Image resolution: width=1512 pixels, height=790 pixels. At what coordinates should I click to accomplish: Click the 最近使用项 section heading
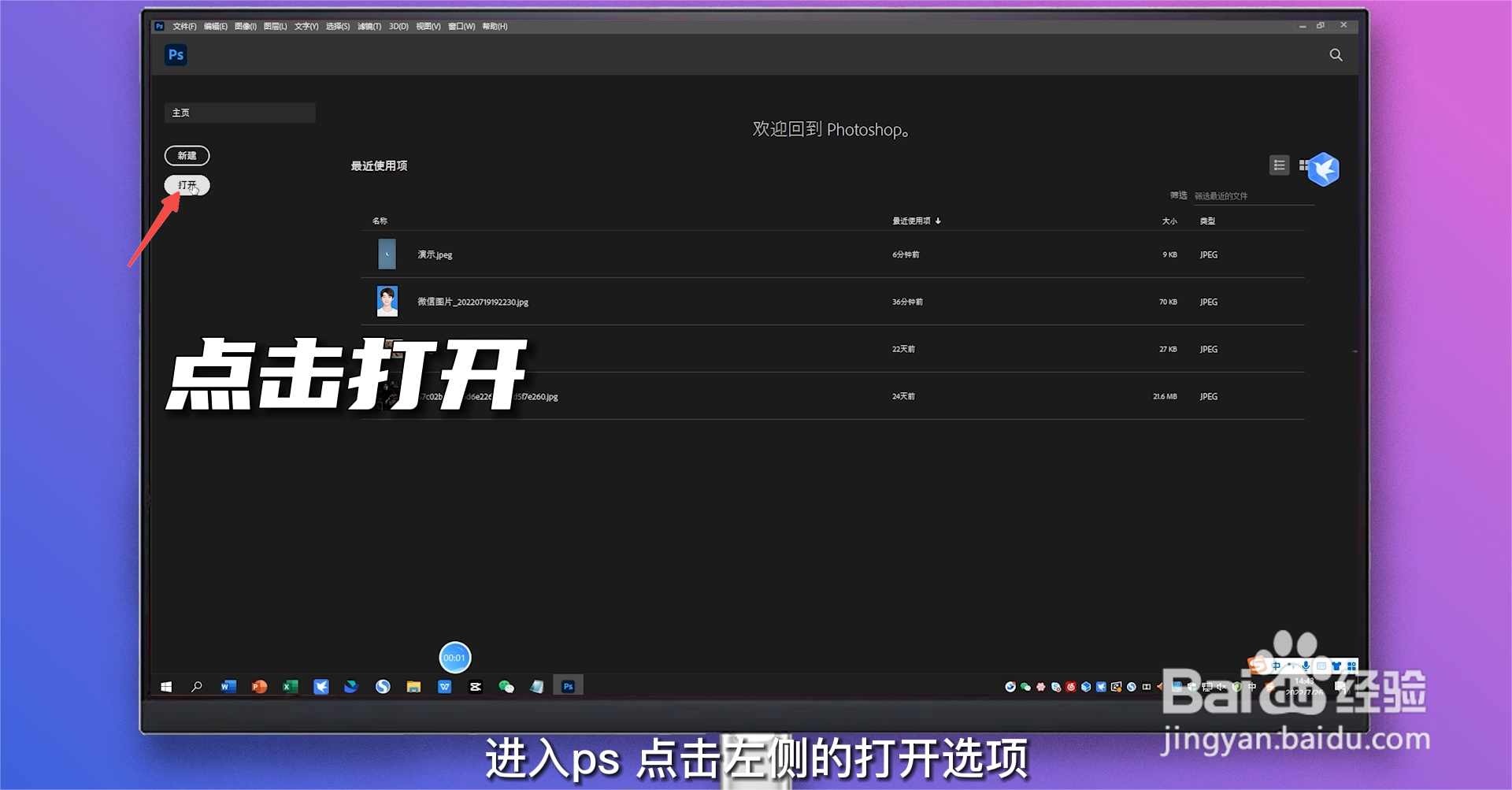click(x=379, y=165)
